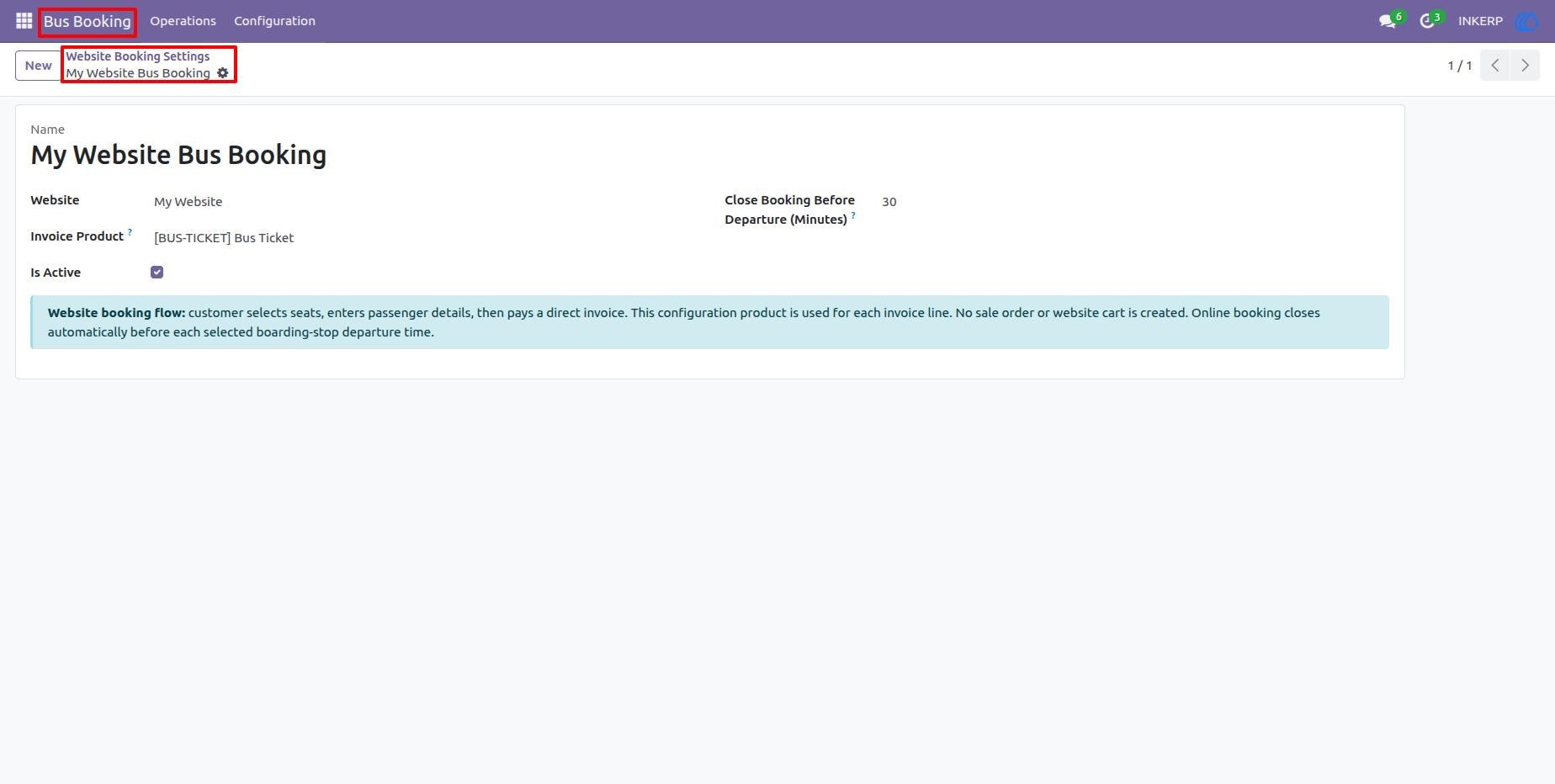
Task: Show help tooltip for Invoice Product
Action: pos(130,232)
